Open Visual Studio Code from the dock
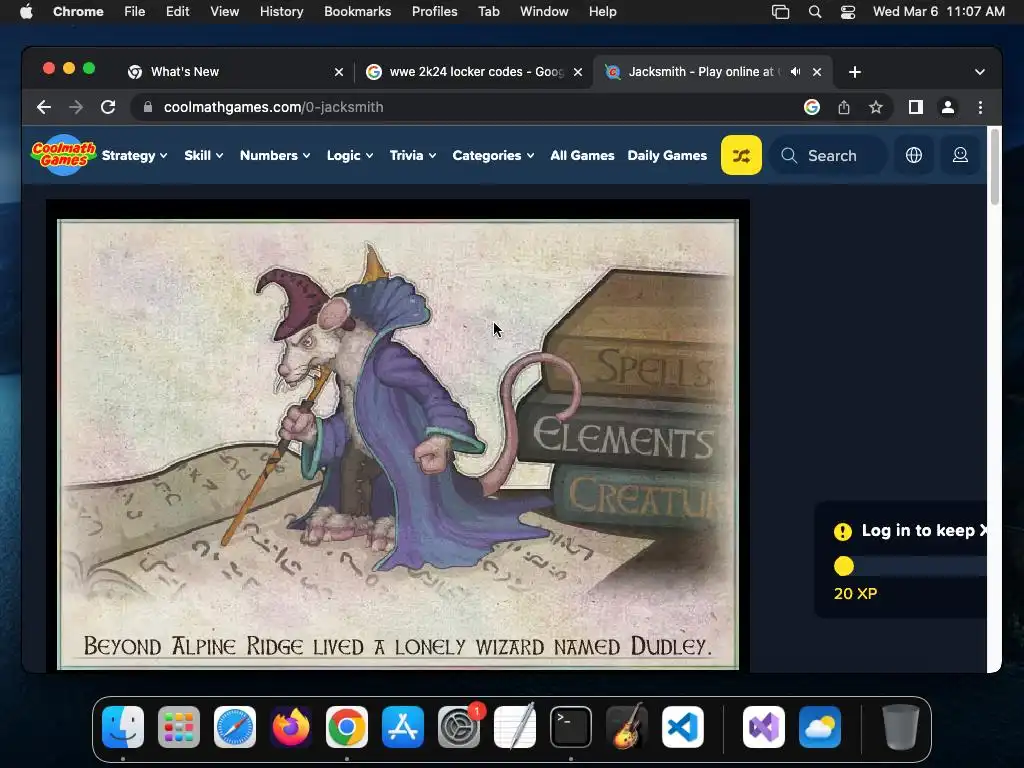 click(x=683, y=727)
